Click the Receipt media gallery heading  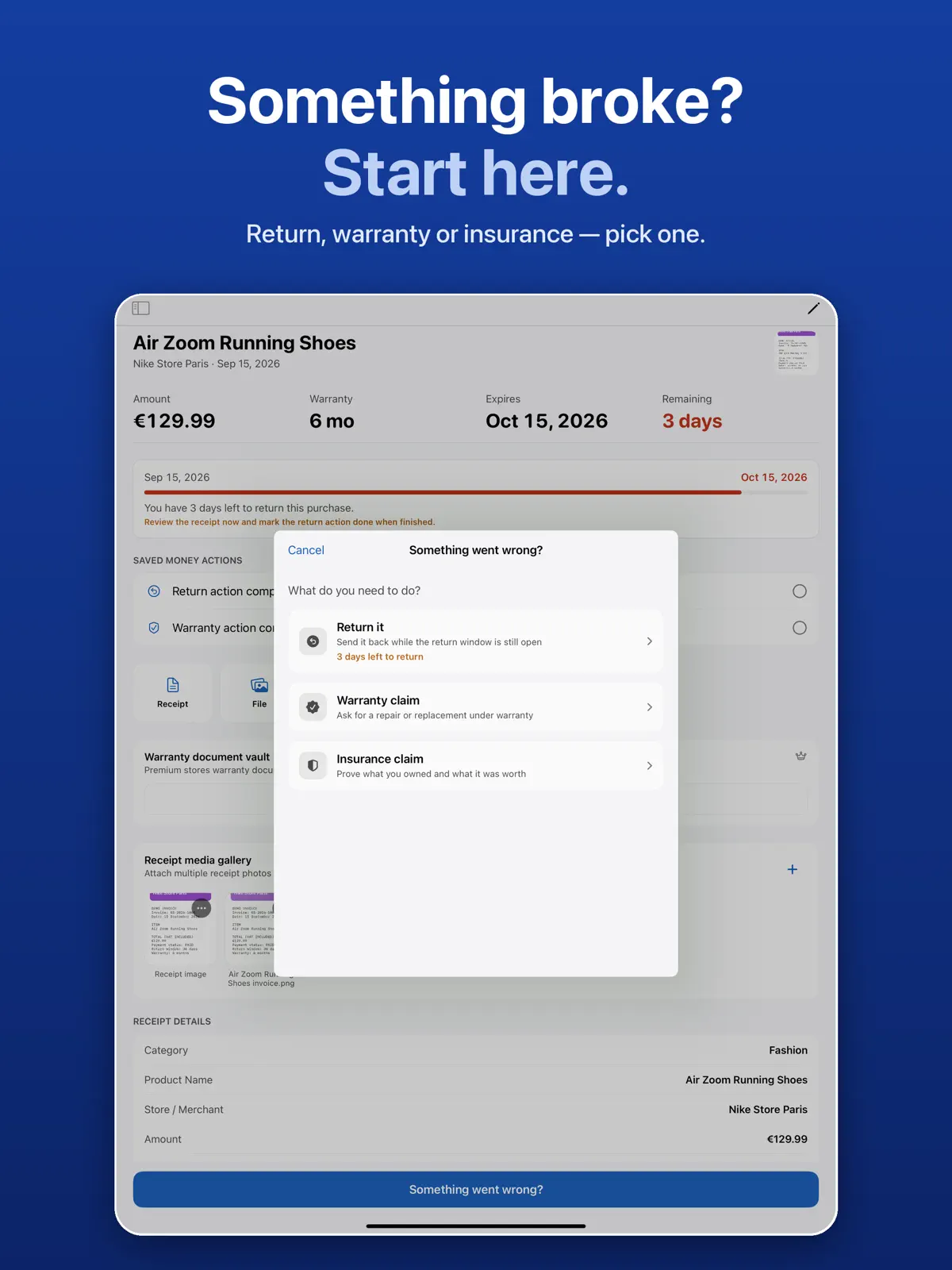tap(198, 860)
